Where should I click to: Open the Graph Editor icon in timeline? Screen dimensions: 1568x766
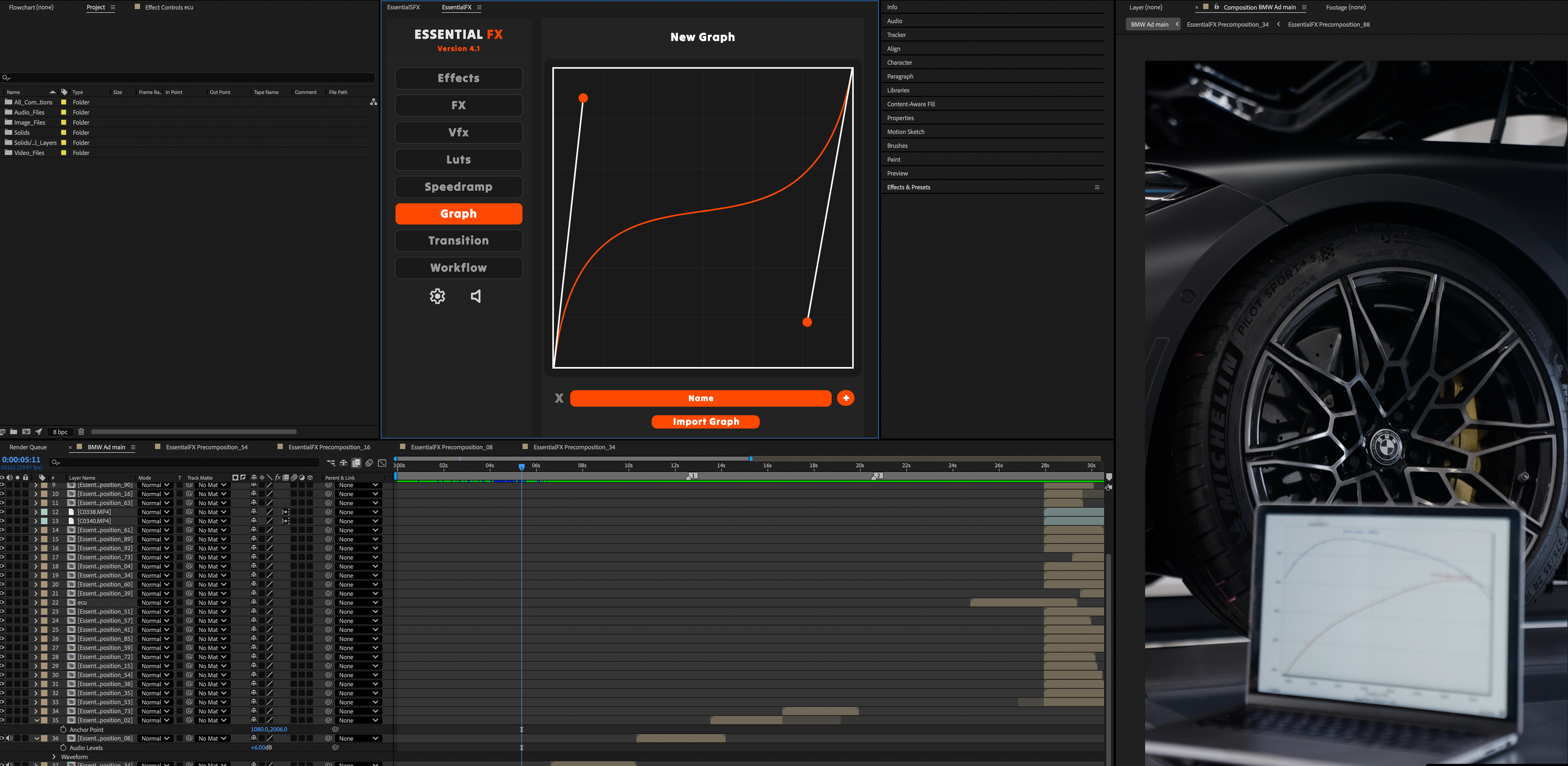click(x=382, y=463)
